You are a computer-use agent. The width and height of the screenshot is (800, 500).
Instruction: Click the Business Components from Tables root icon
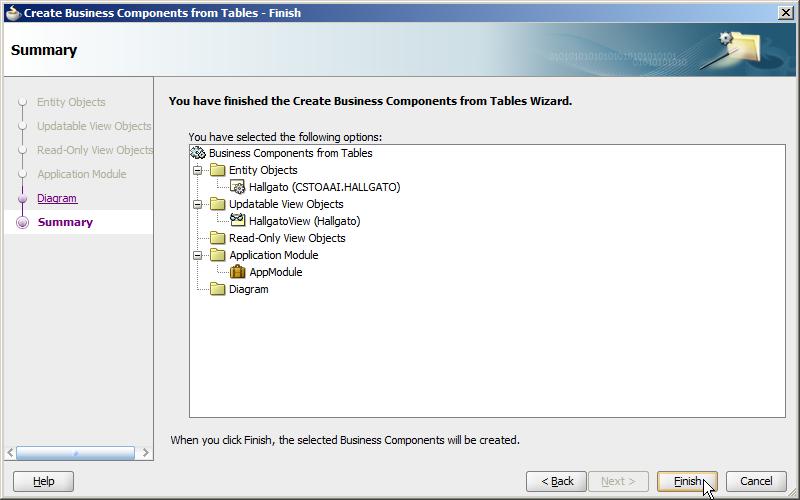click(197, 153)
